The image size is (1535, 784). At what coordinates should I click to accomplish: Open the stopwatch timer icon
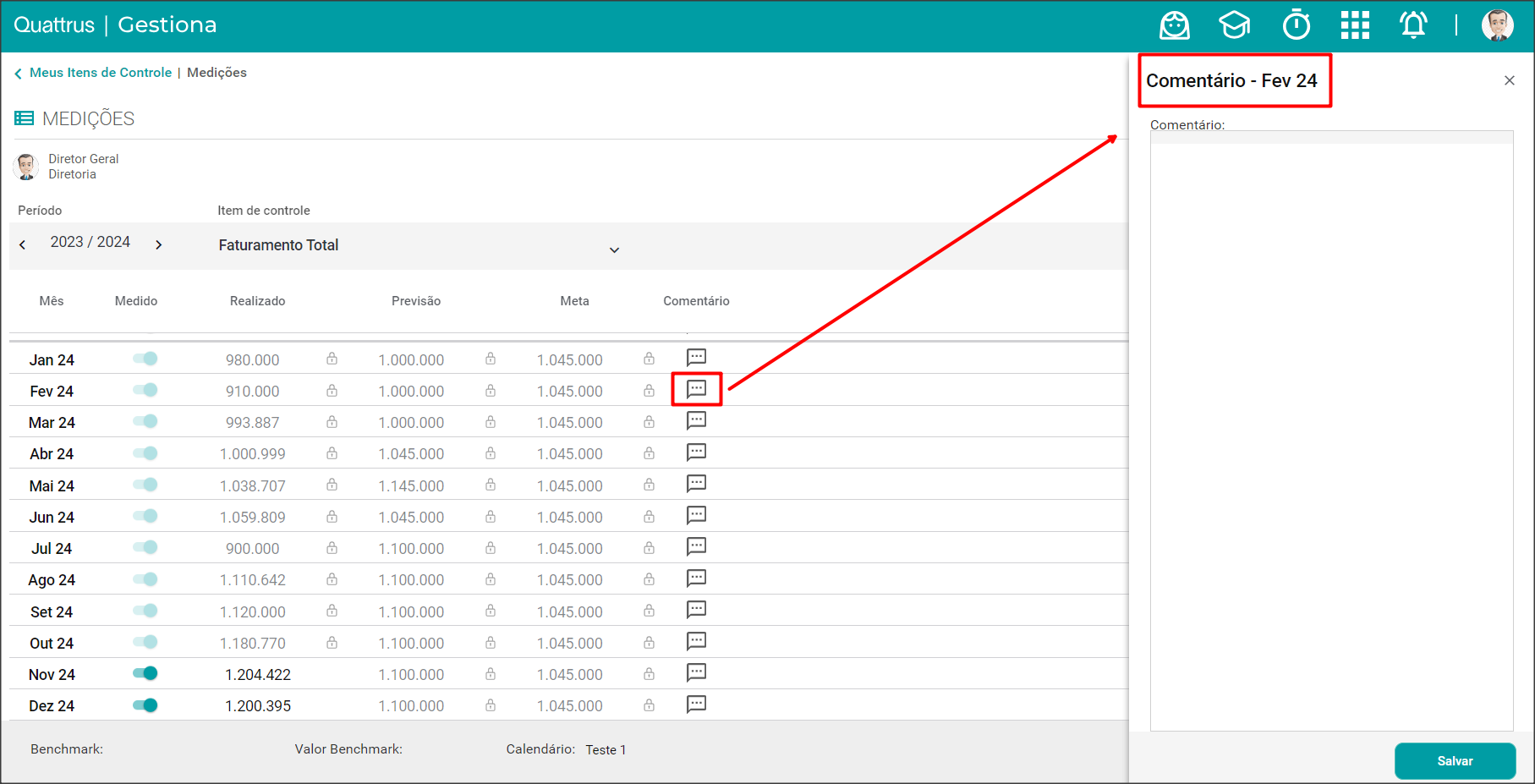coord(1296,25)
